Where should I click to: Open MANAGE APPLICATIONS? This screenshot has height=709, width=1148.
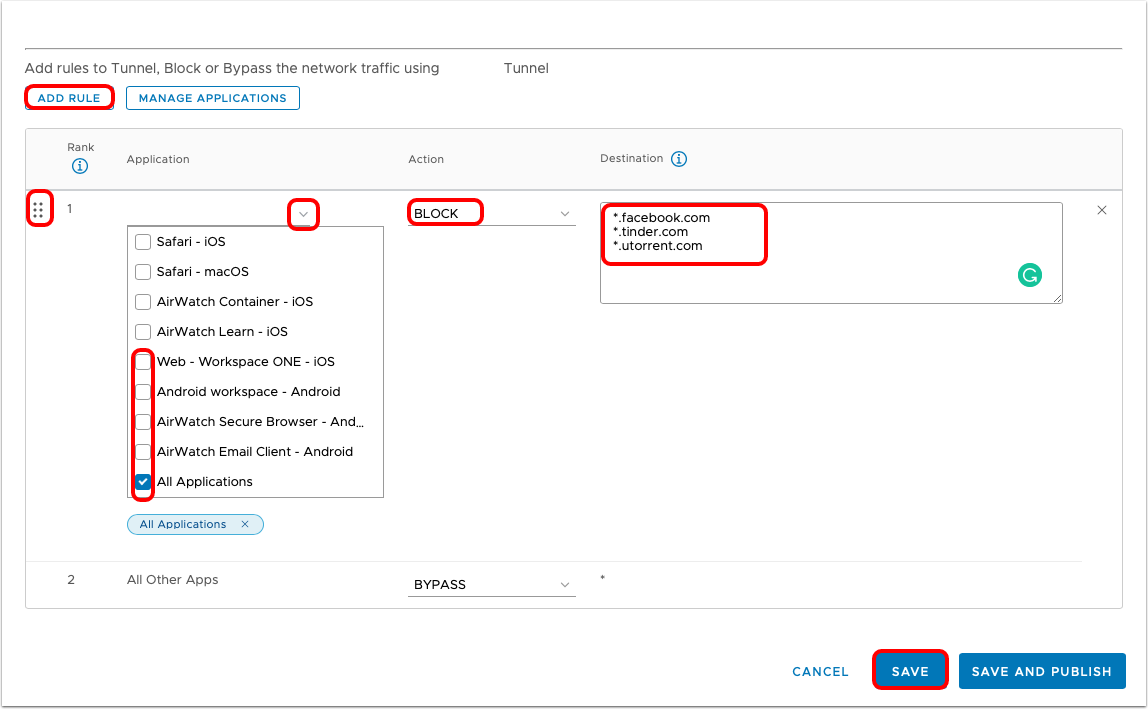[x=212, y=98]
